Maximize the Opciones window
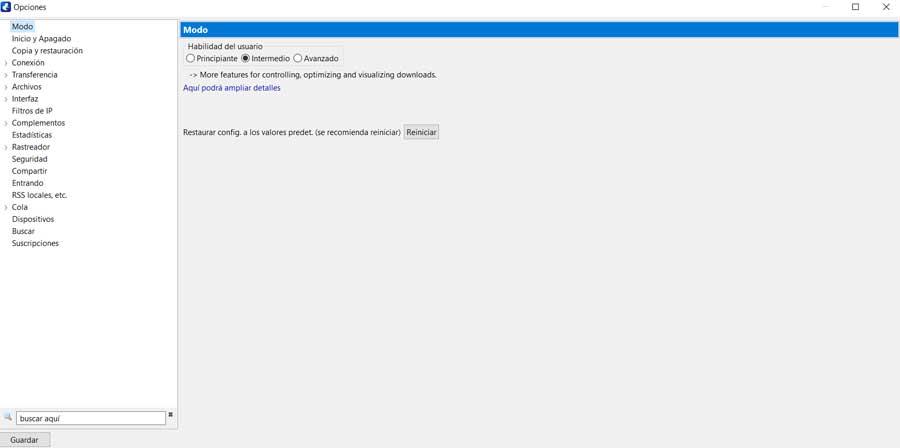The height and width of the screenshot is (448, 900). pyautogui.click(x=855, y=7)
